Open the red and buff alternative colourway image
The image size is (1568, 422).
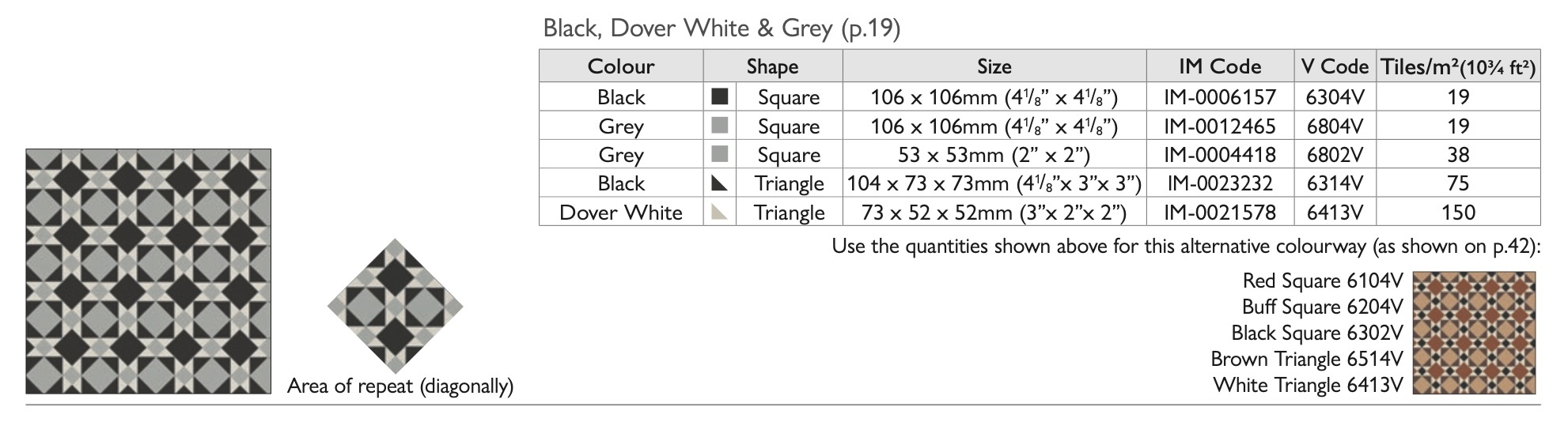tap(1473, 333)
